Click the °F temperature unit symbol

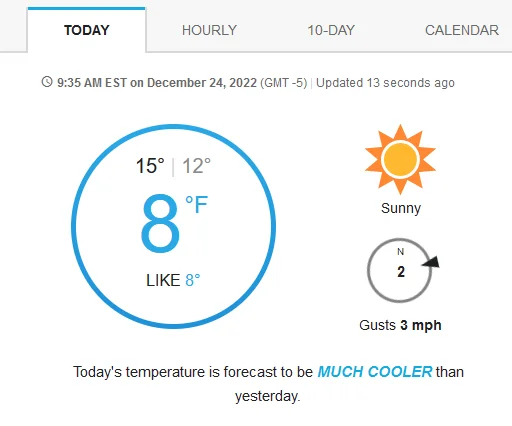coord(197,205)
